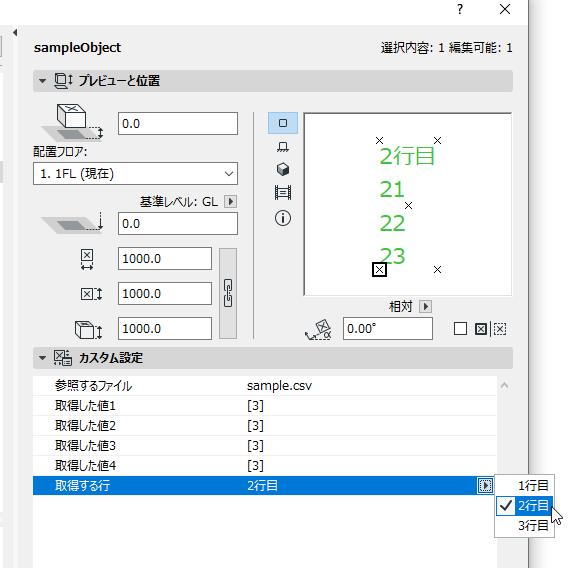Close the dialog with X button

[505, 9]
